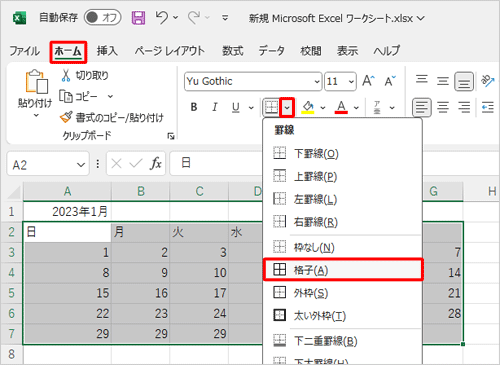
Task: Open the コピー dropdown arrow
Action: pos(110,97)
